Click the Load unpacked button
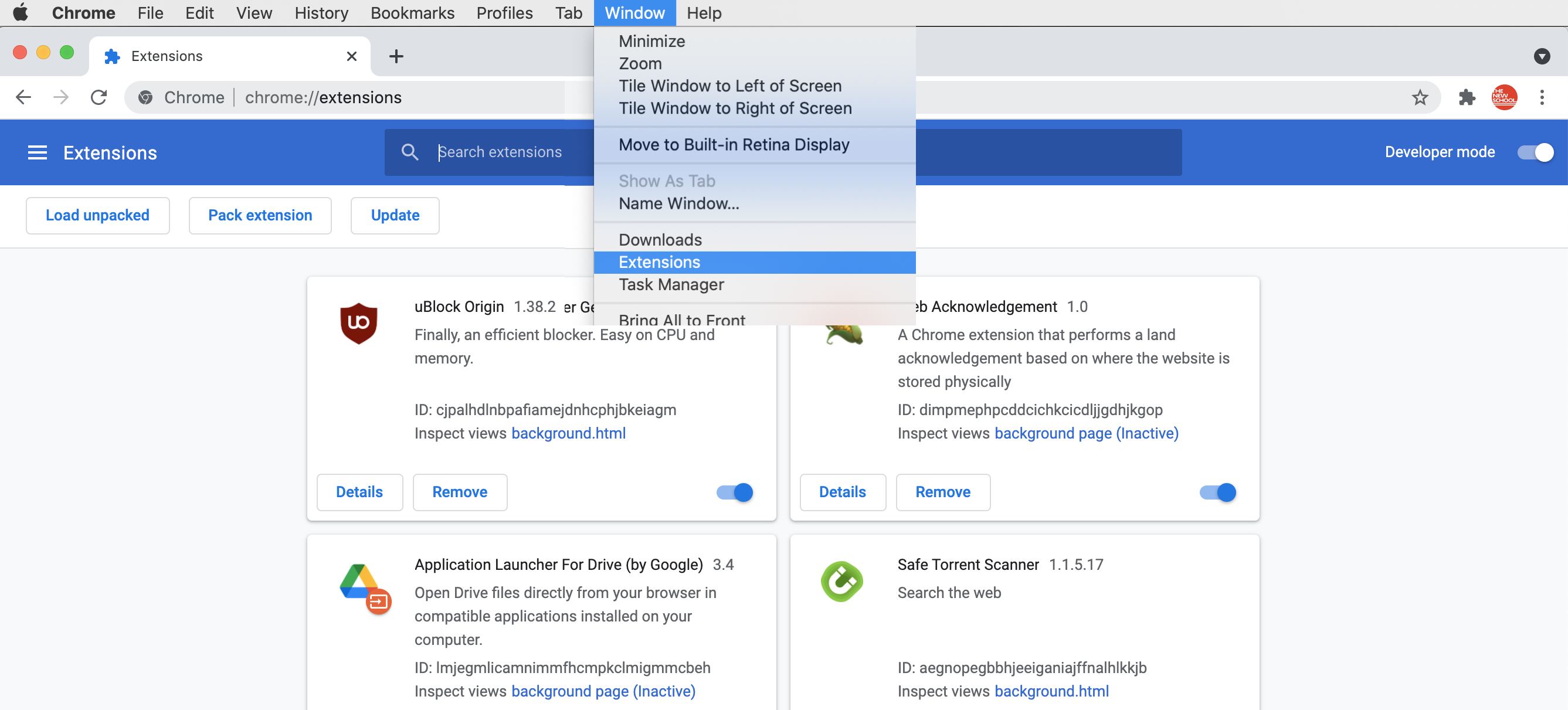 point(97,215)
